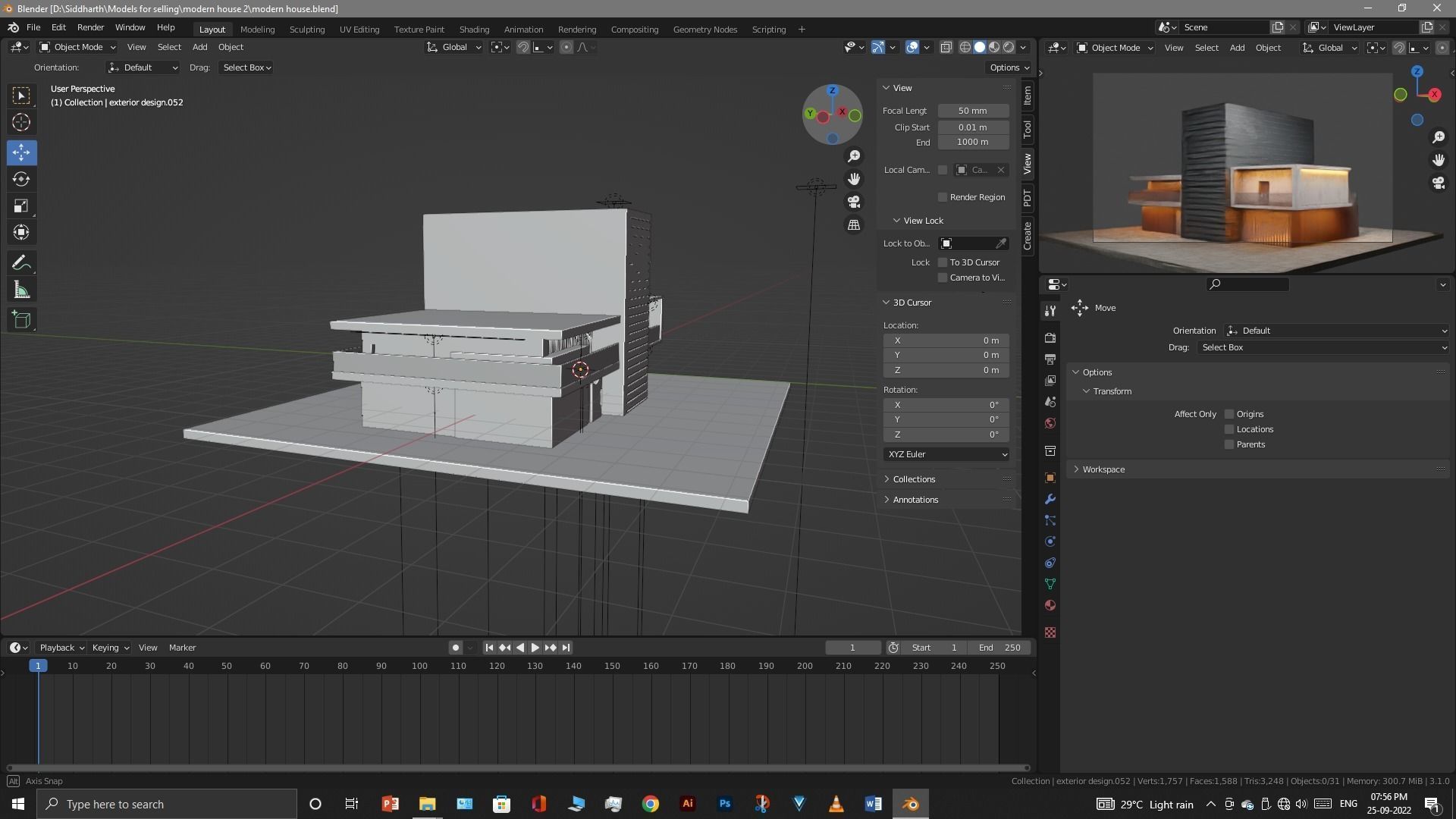Switch to the Shading workspace tab
The width and height of the screenshot is (1456, 819).
click(474, 30)
